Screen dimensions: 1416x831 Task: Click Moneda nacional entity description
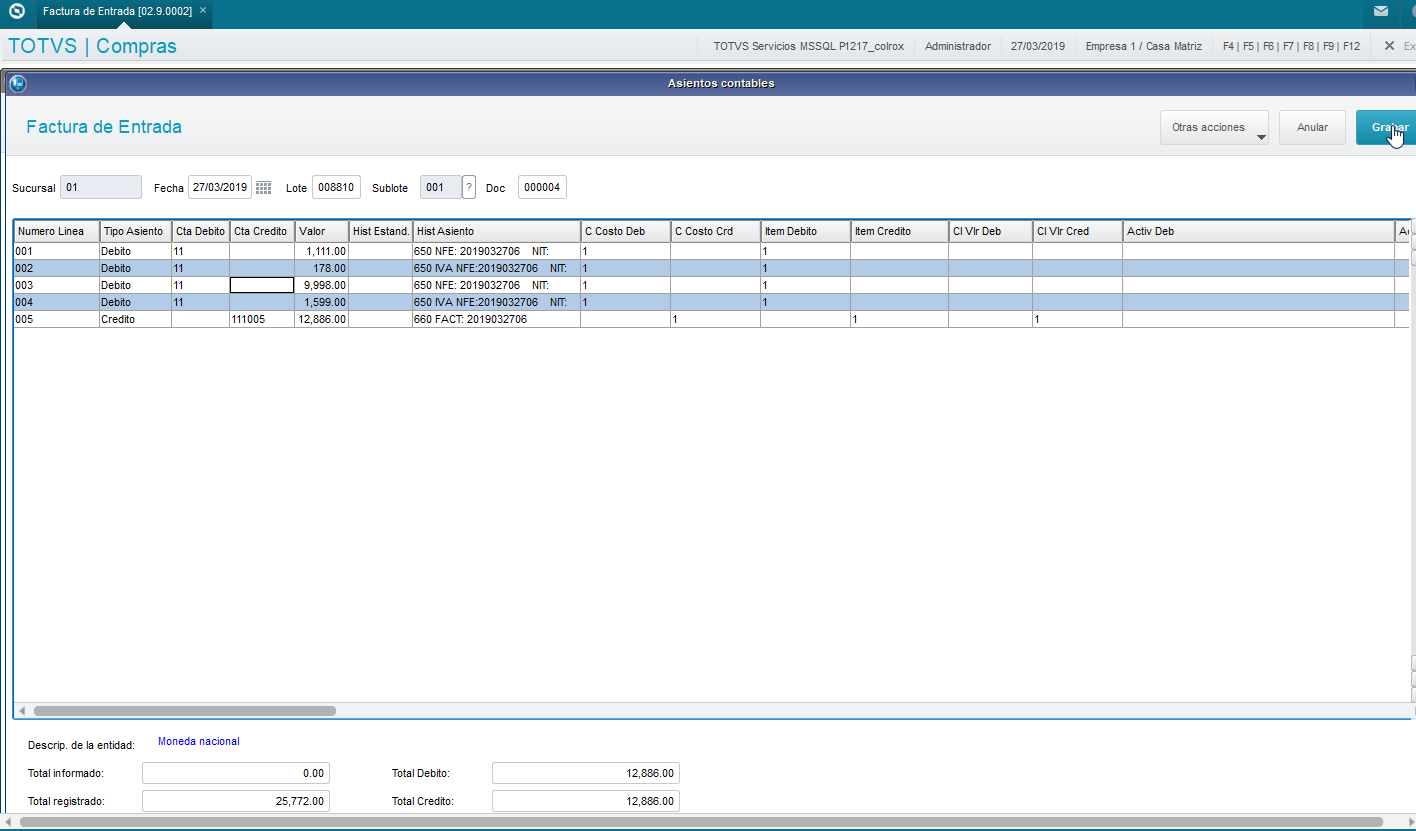tap(199, 741)
